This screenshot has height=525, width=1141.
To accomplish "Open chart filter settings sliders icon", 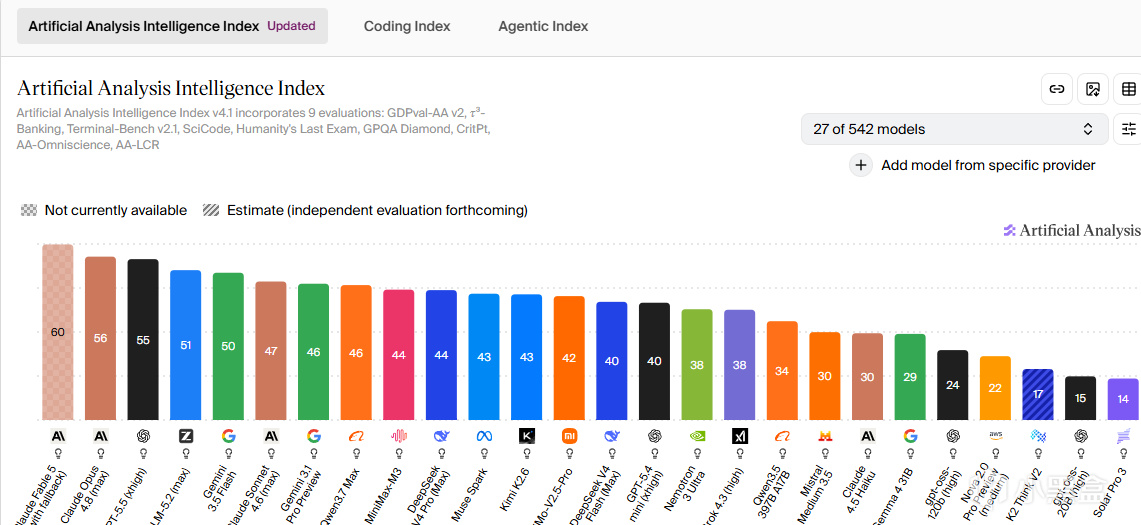I will coord(1129,129).
